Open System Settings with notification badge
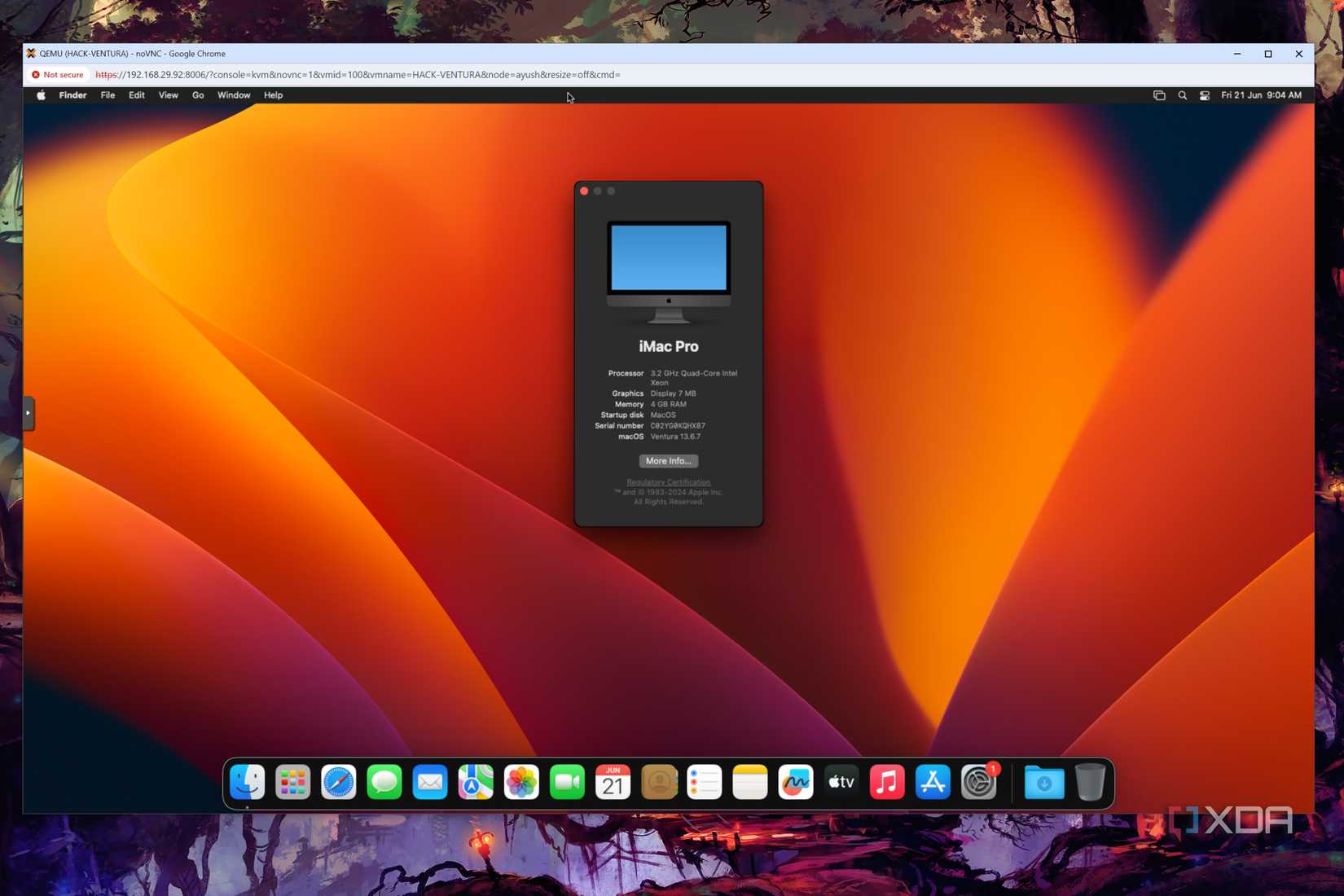Image resolution: width=1344 pixels, height=896 pixels. pyautogui.click(x=979, y=783)
